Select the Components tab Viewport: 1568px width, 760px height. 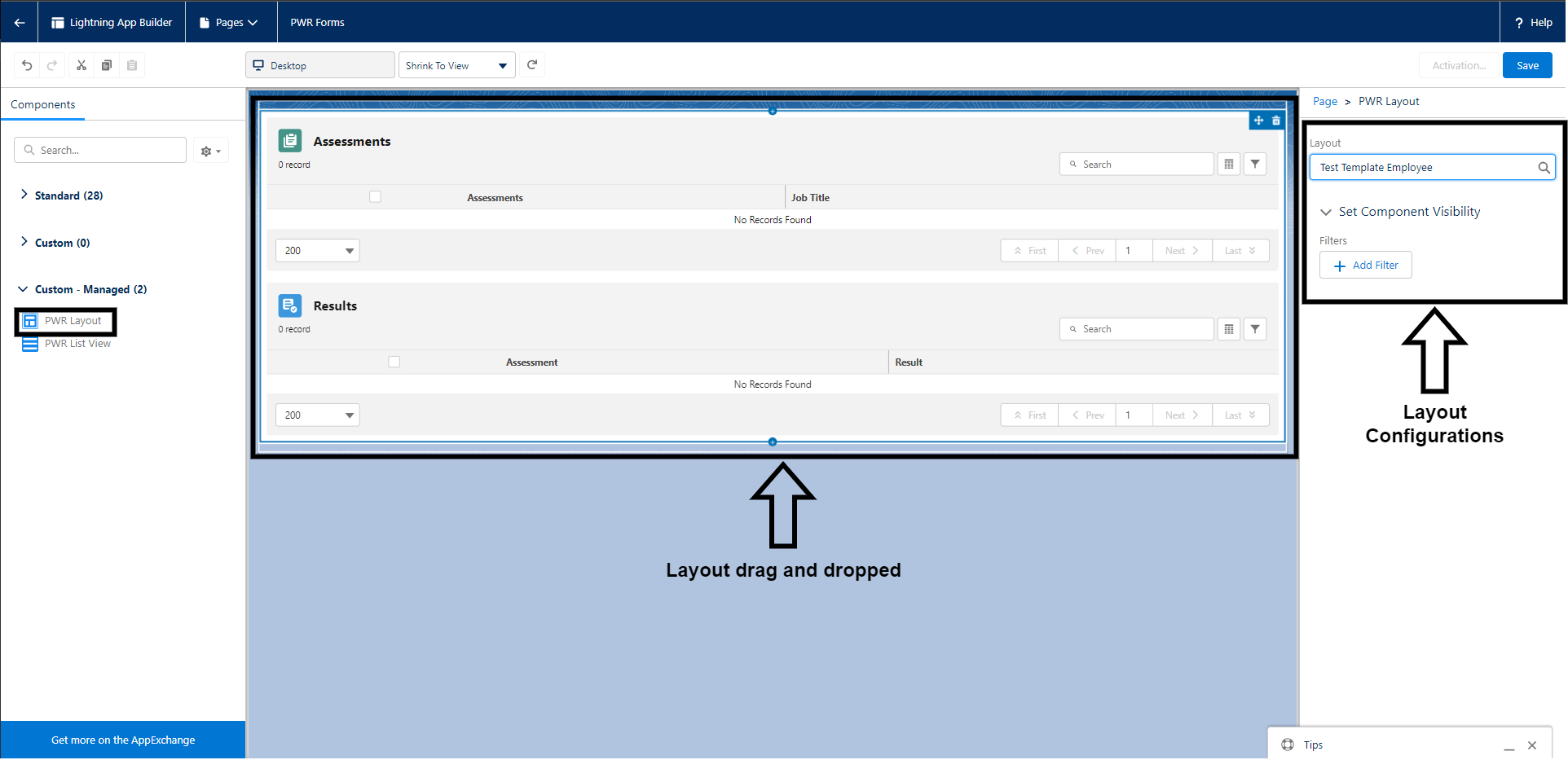point(42,104)
